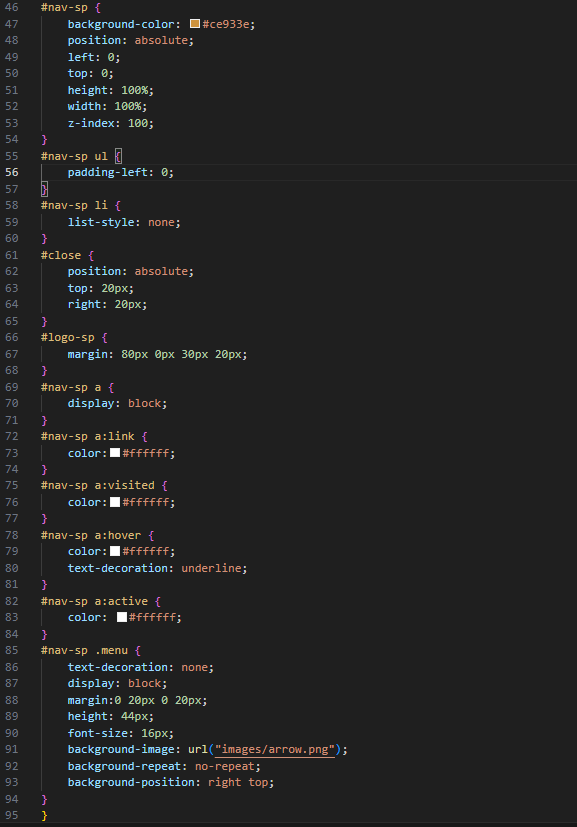
Task: Click the '#nav-sp li' selector
Action: [74, 205]
